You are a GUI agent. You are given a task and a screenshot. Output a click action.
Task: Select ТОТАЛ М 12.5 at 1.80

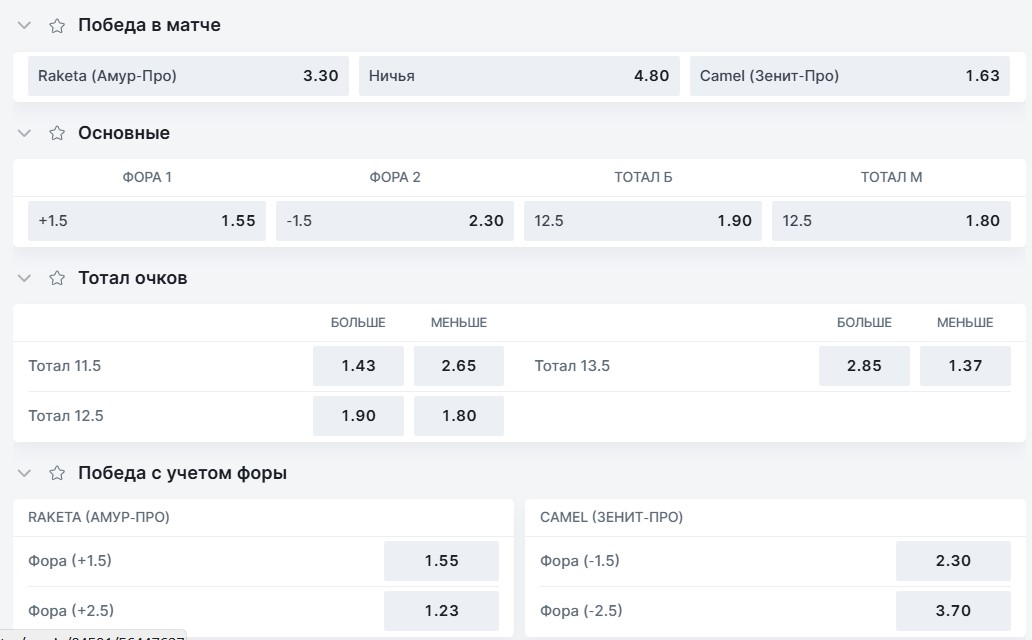[891, 221]
